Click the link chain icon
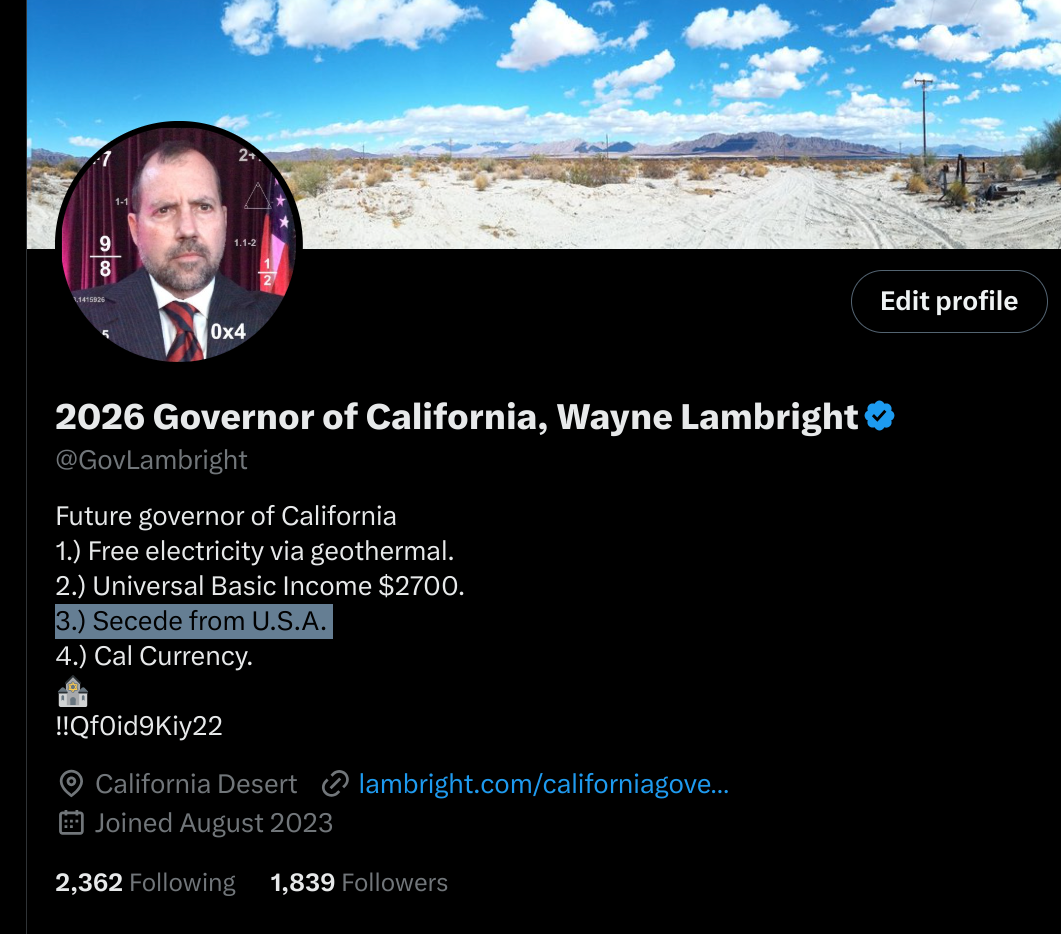The image size is (1061, 934). 335,784
